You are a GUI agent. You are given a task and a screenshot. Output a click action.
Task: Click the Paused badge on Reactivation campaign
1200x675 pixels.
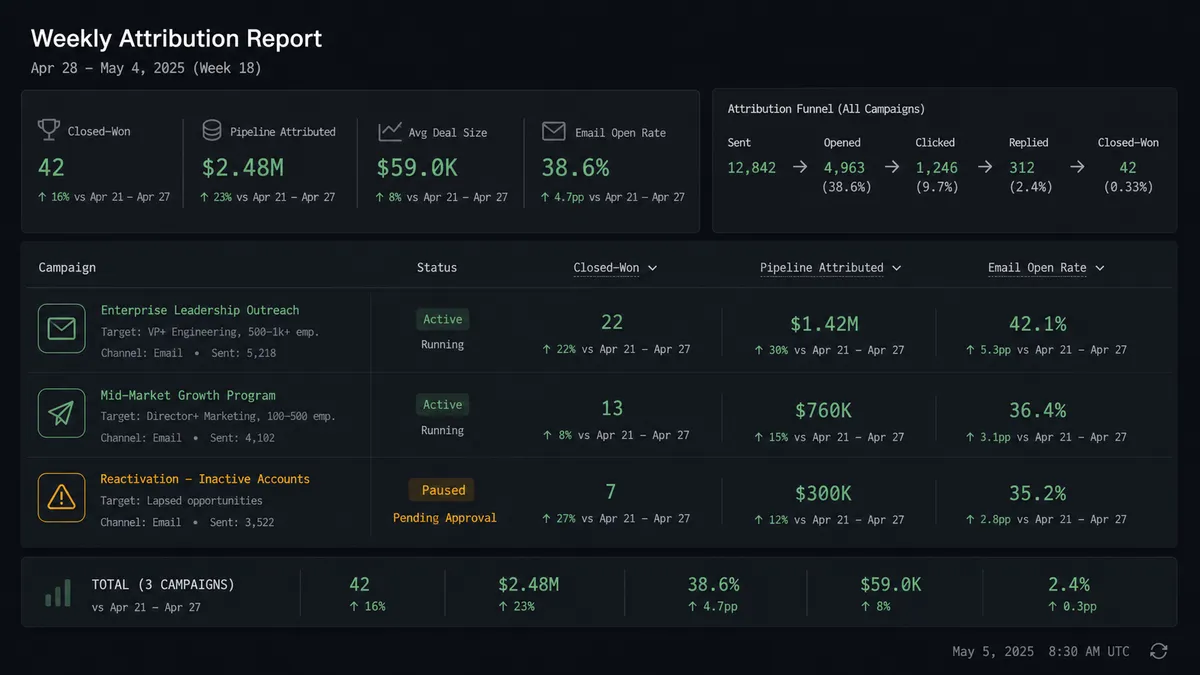coord(443,490)
